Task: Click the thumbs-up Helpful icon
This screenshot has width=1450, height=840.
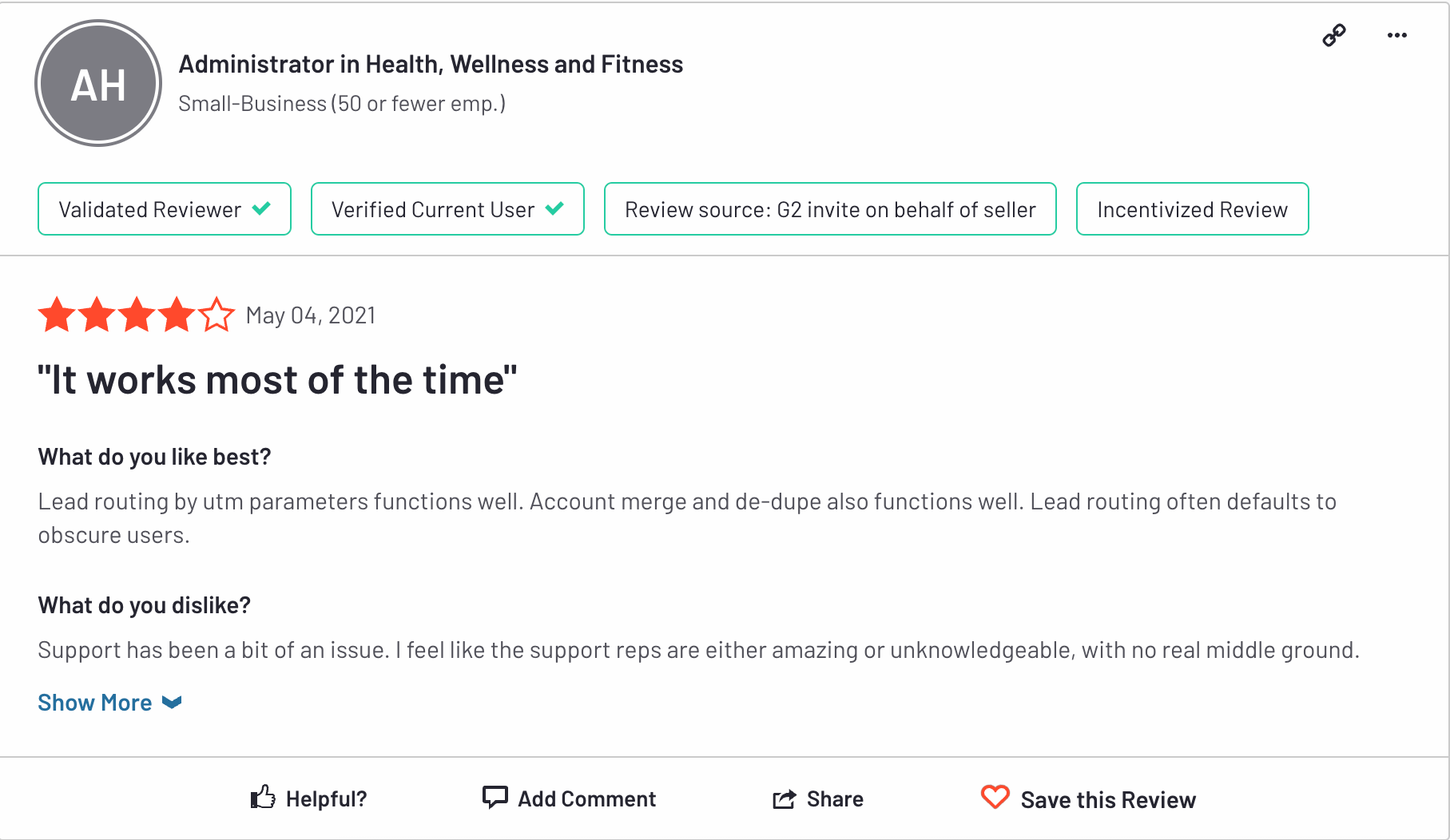Action: point(263,797)
